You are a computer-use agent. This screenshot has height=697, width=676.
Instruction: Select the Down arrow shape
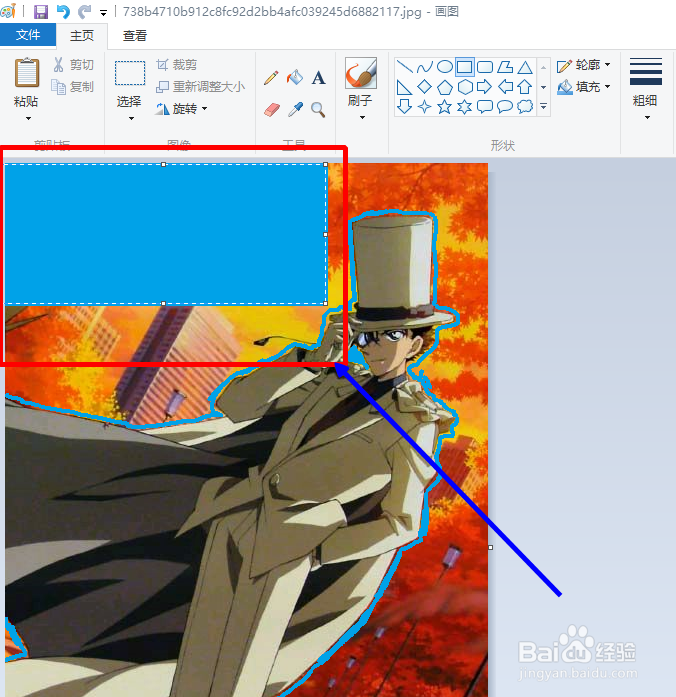click(x=404, y=107)
